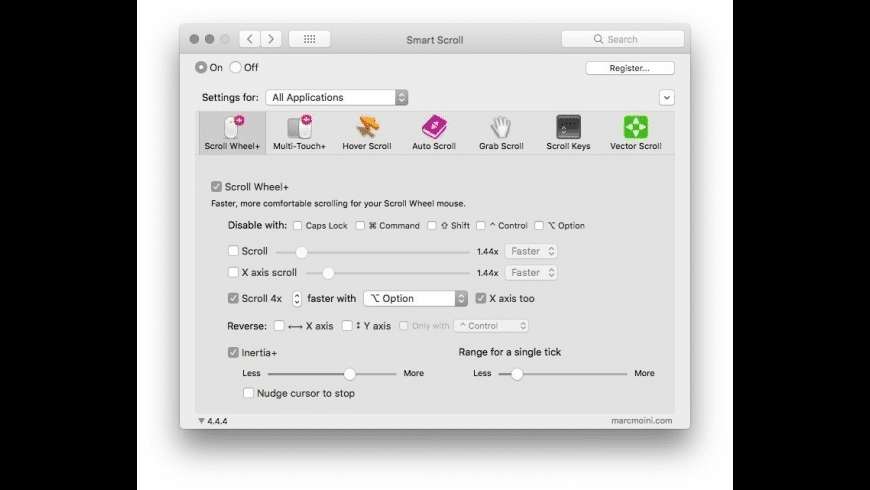Select the On radio button

pos(201,67)
